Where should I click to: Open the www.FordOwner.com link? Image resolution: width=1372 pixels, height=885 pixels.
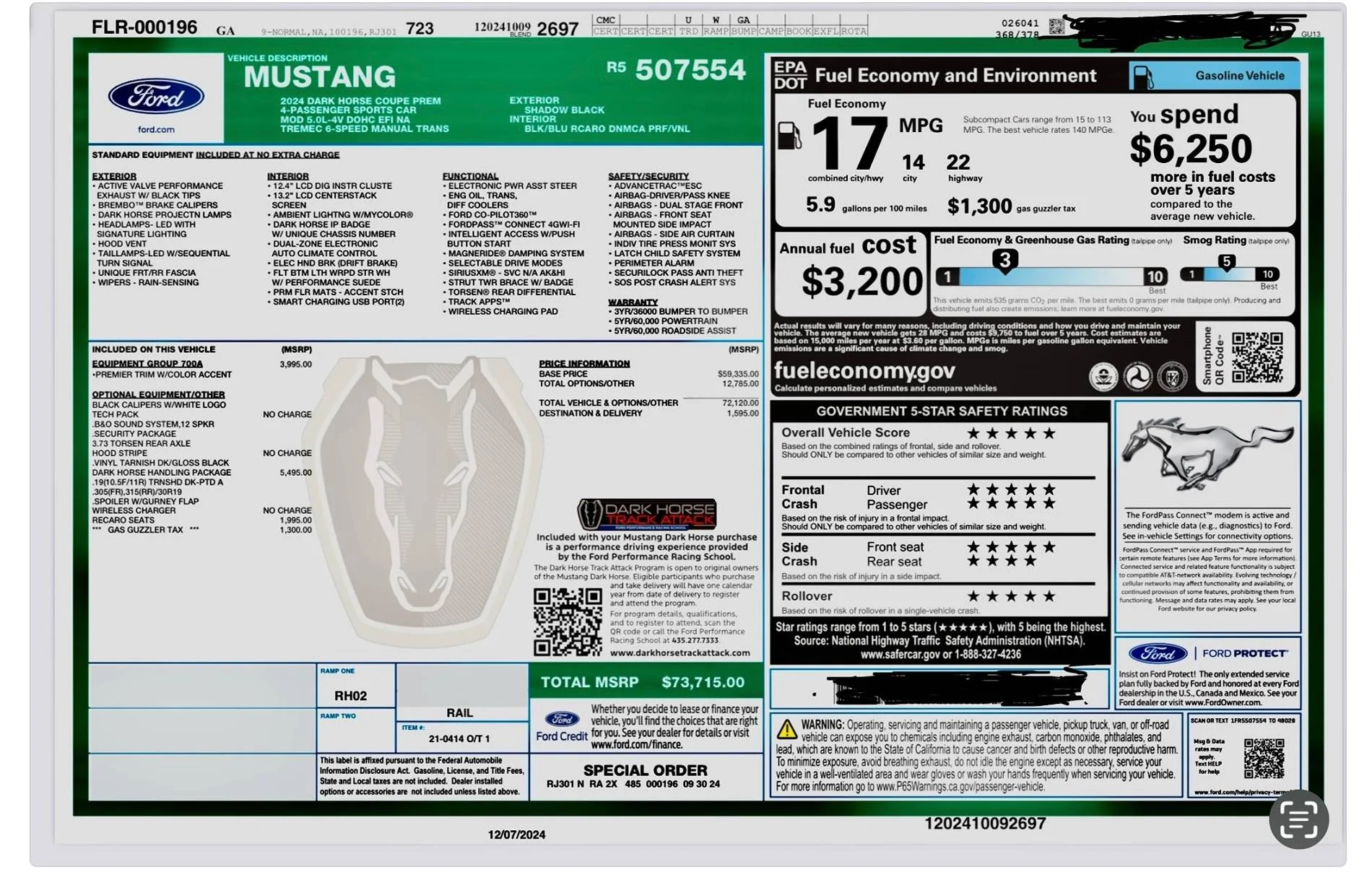pyautogui.click(x=1223, y=702)
